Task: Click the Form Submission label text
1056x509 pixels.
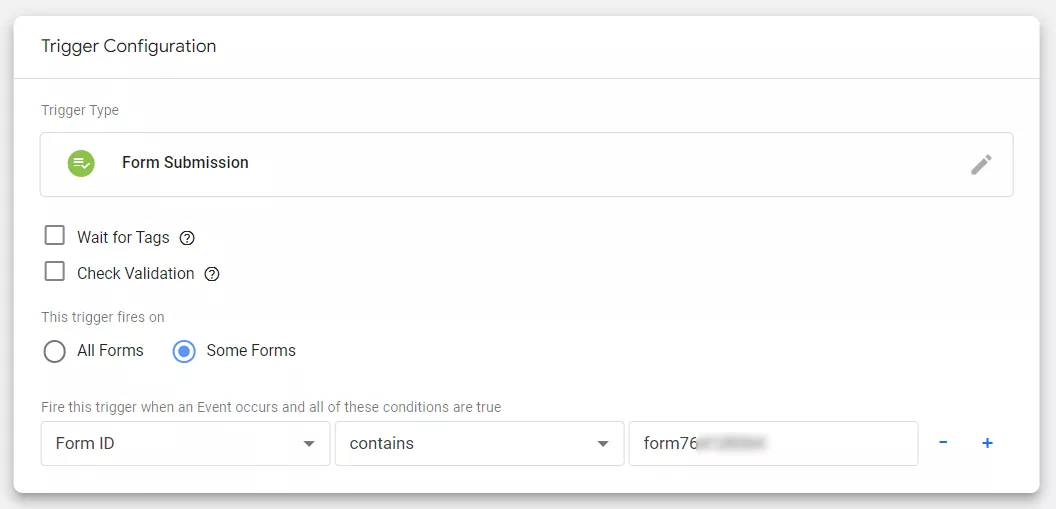Action: point(185,163)
